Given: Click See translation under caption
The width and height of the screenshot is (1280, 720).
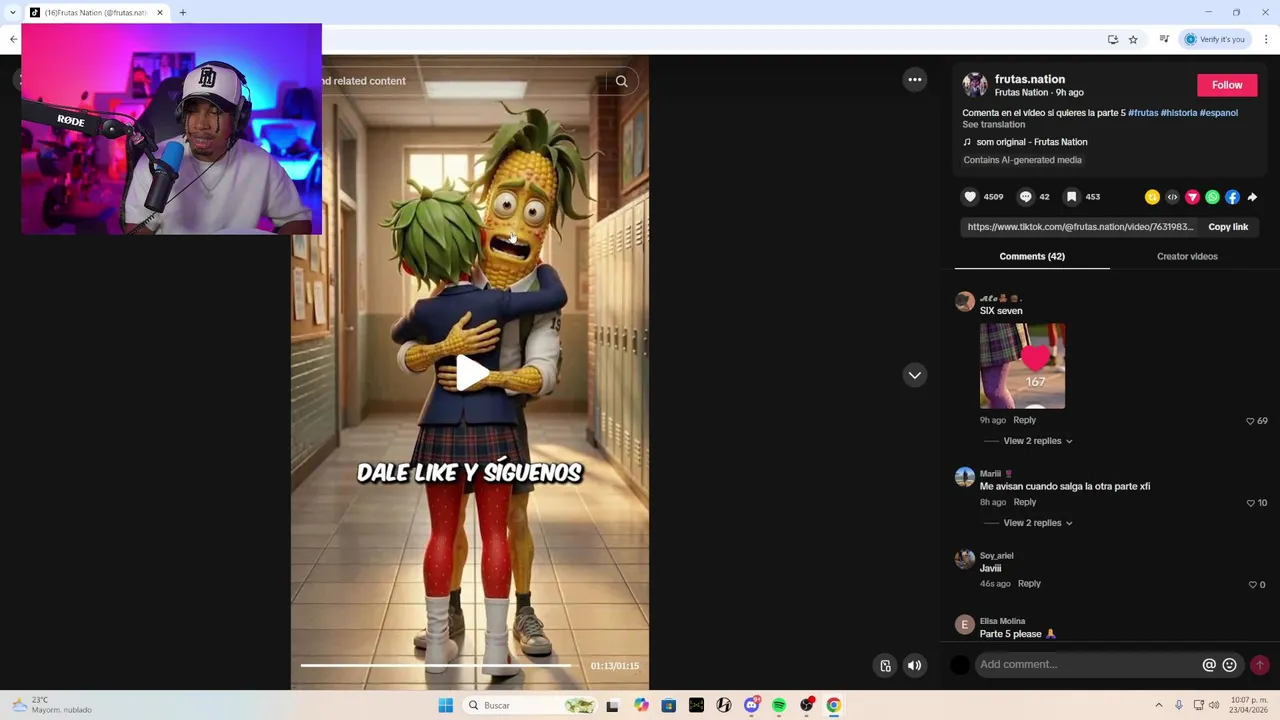Looking at the screenshot, I should [x=993, y=125].
